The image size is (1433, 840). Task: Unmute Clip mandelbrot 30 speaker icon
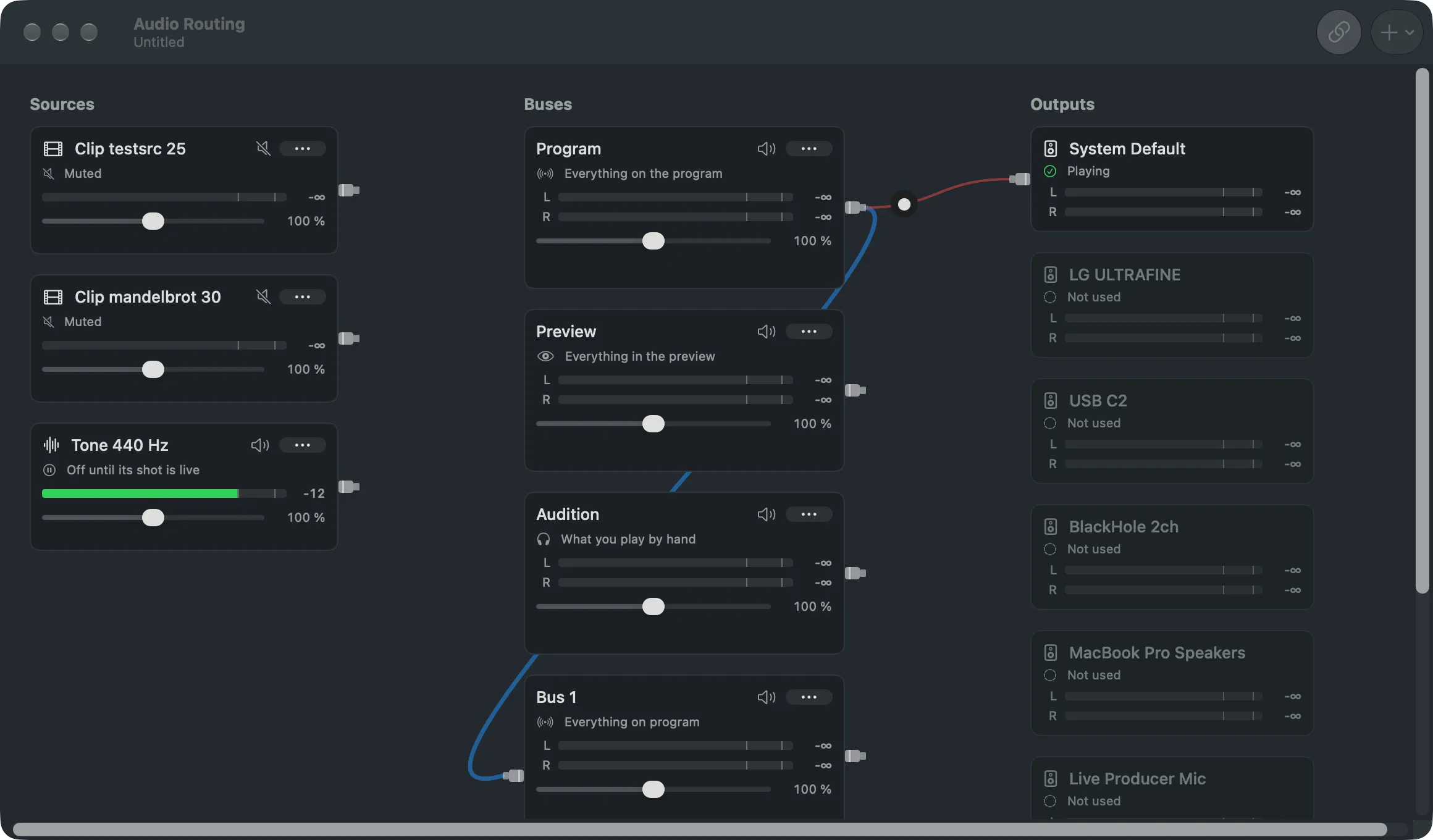click(x=263, y=296)
